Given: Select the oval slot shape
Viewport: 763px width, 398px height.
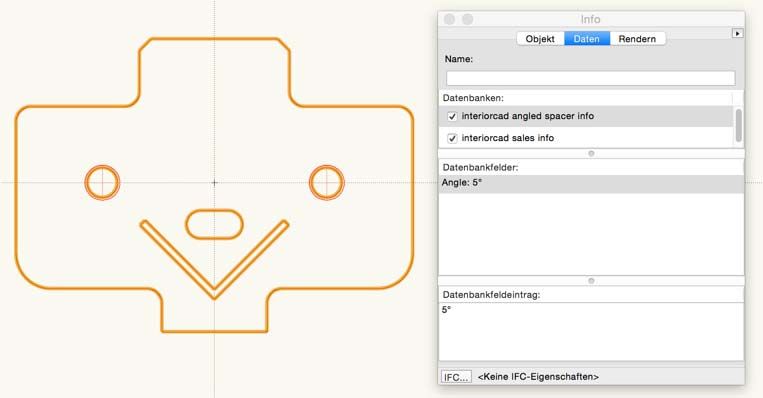Looking at the screenshot, I should (x=215, y=224).
